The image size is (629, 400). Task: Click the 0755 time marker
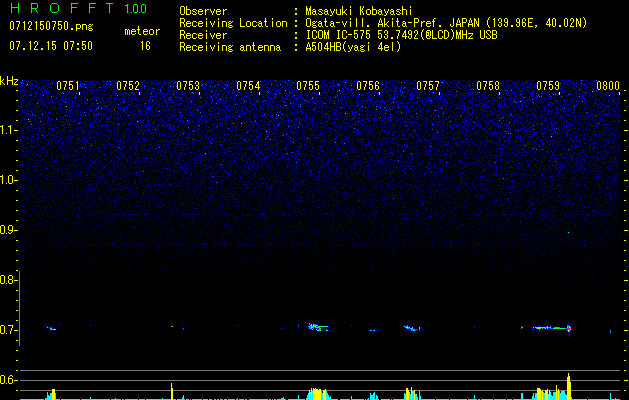308,86
